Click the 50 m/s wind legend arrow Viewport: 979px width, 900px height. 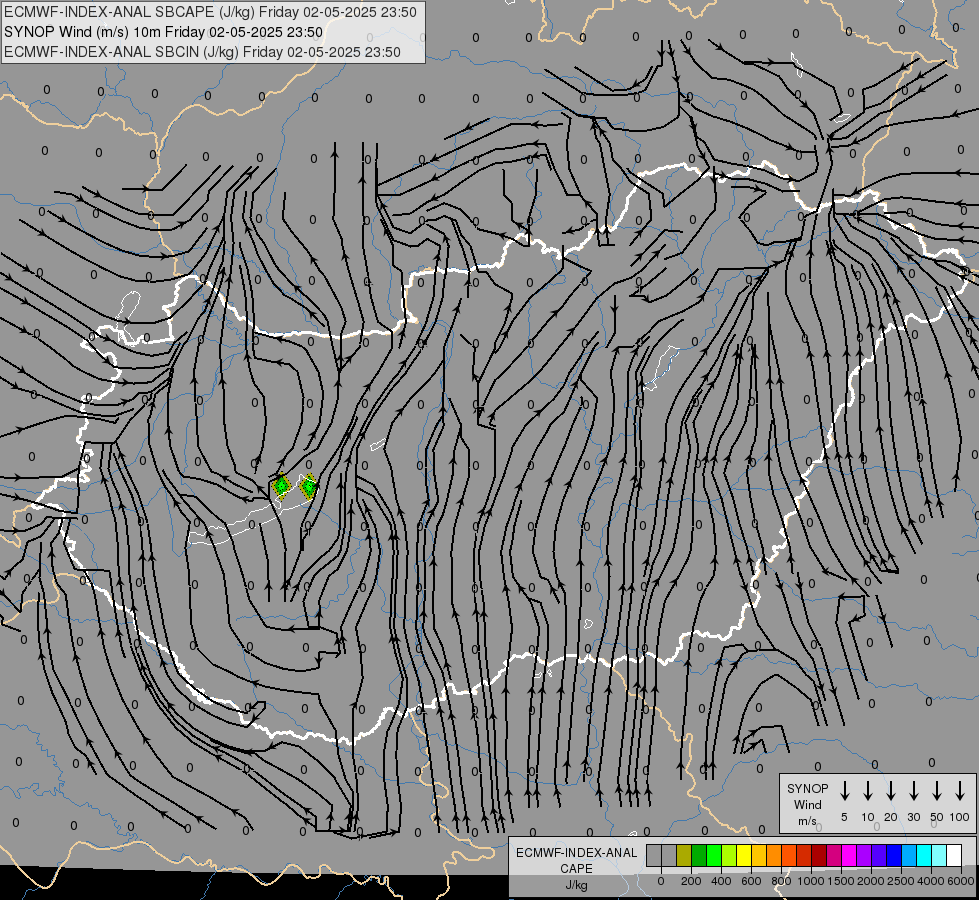(x=937, y=791)
